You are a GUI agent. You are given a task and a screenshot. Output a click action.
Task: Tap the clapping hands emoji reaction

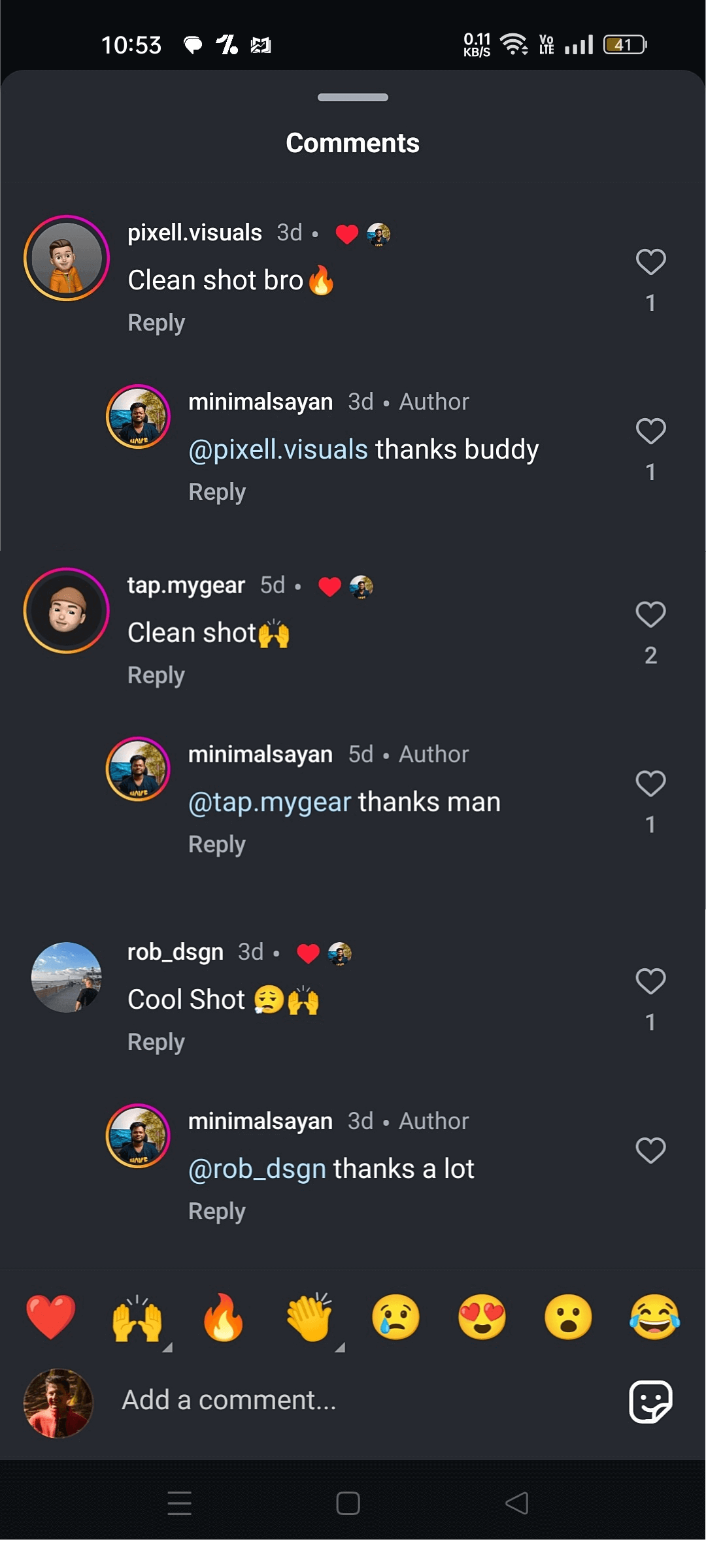[x=309, y=1317]
